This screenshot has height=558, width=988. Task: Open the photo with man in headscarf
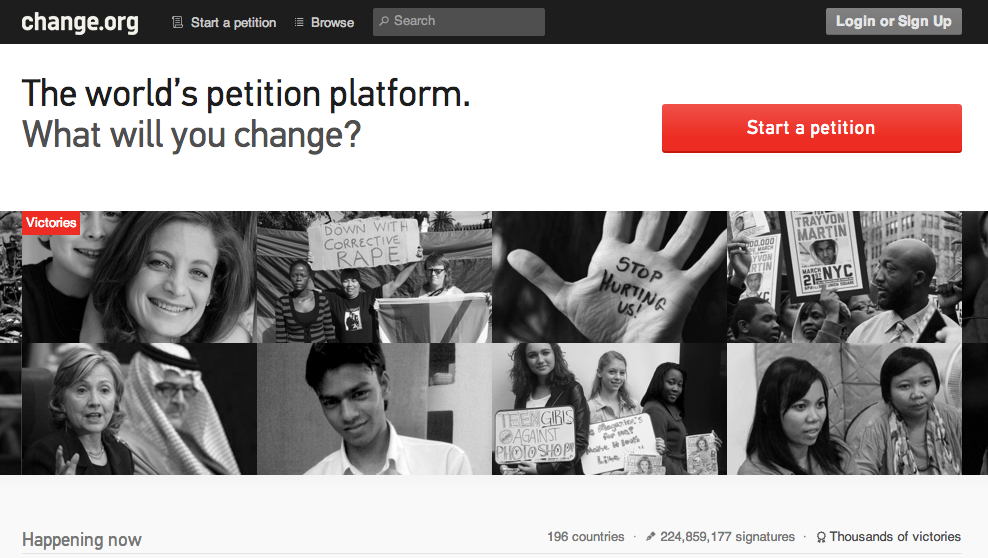(x=139, y=409)
